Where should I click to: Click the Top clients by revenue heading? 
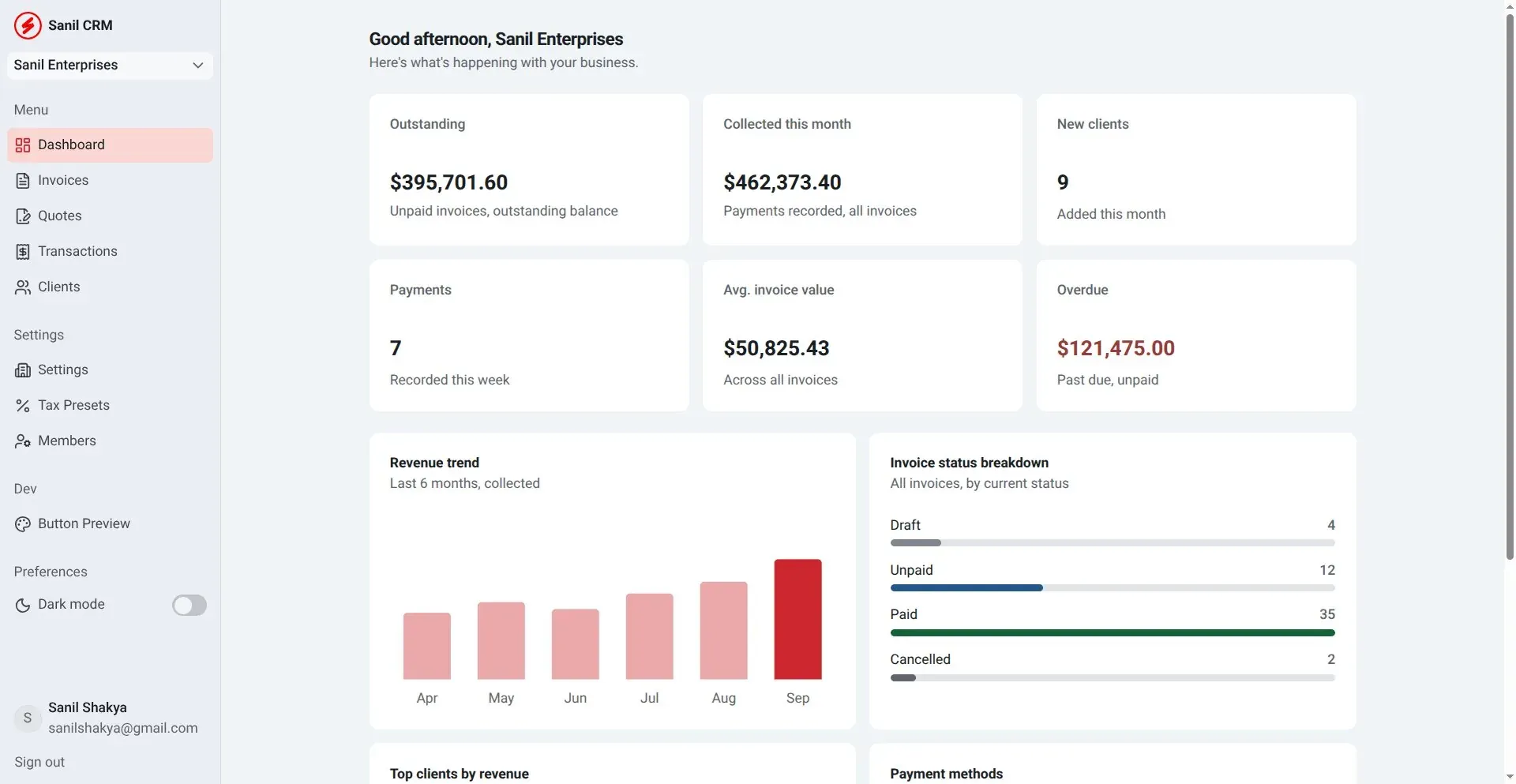click(460, 774)
